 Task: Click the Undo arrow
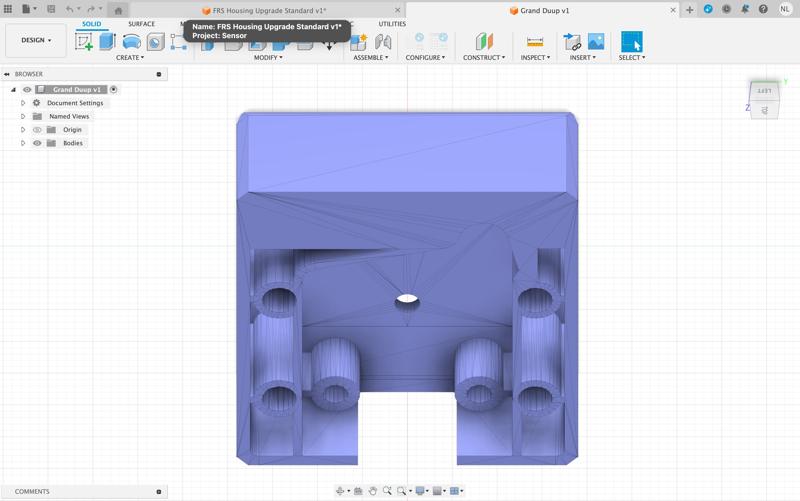(x=69, y=9)
